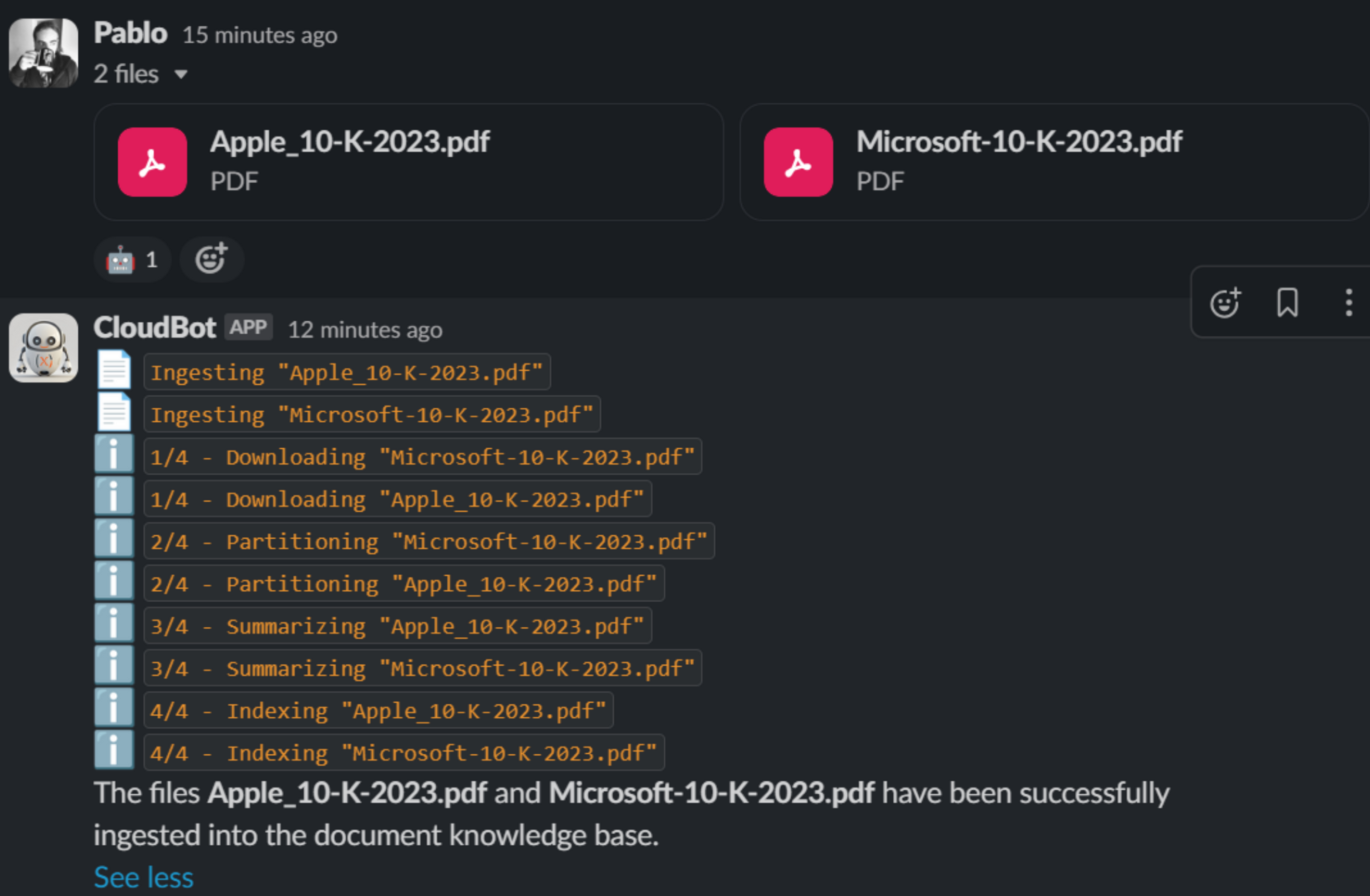Open the Apple_10-K-2023.pdf attachment
Screen dimensions: 1370x896
coord(350,142)
